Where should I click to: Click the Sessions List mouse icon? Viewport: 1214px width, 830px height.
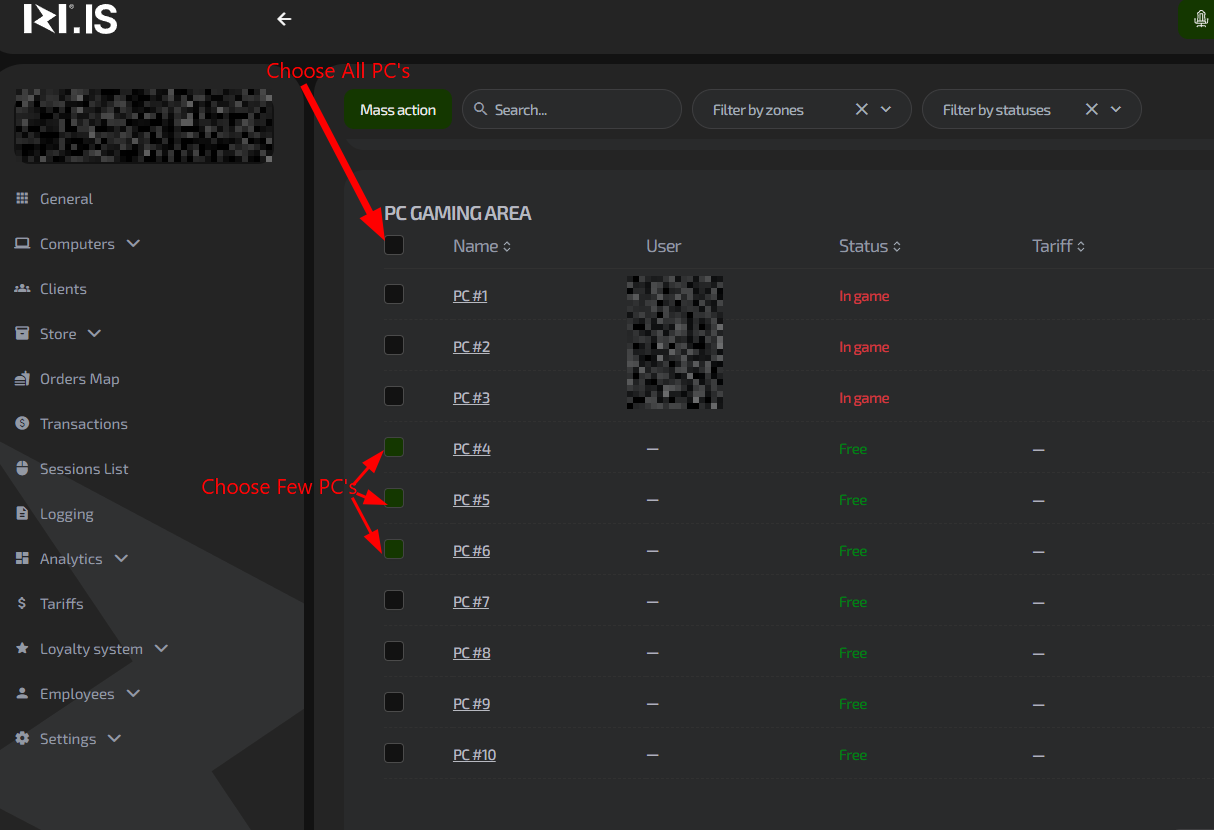tap(22, 469)
